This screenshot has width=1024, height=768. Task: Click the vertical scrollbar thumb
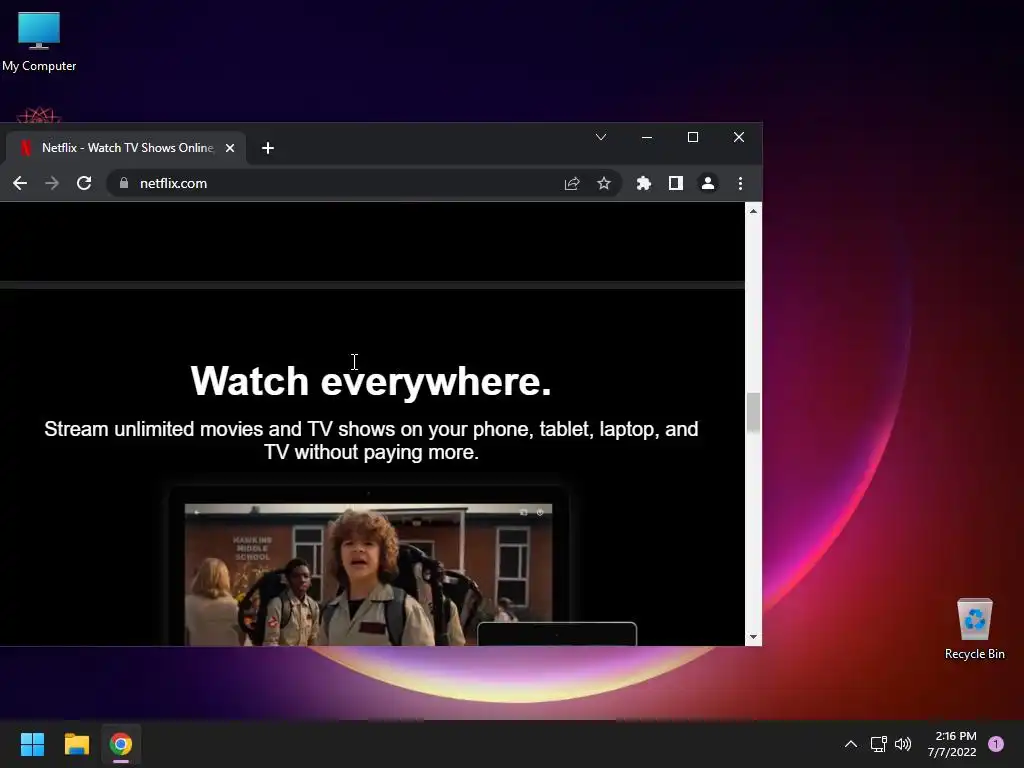click(x=753, y=412)
